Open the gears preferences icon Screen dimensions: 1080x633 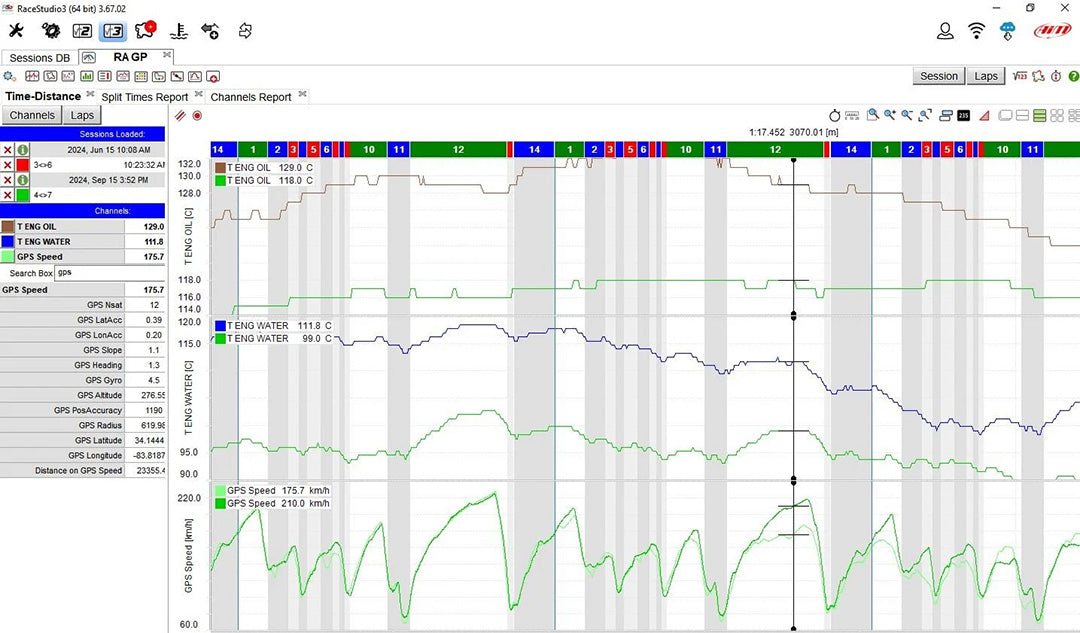pos(50,30)
